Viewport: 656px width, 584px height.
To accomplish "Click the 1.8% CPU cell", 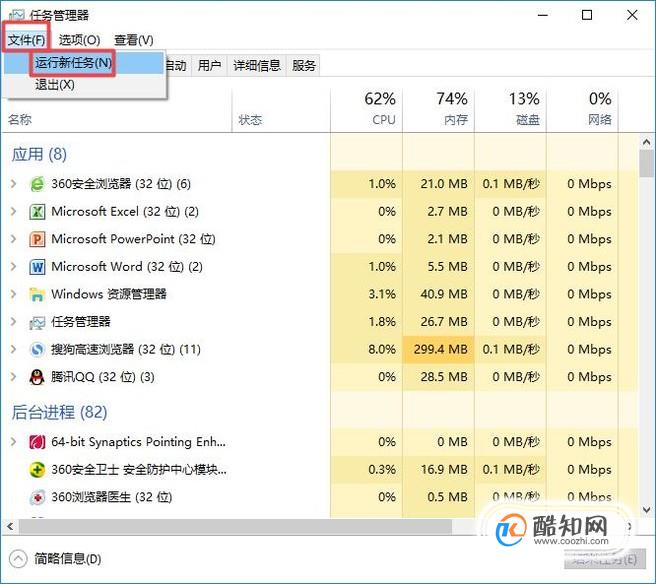I will (x=366, y=322).
